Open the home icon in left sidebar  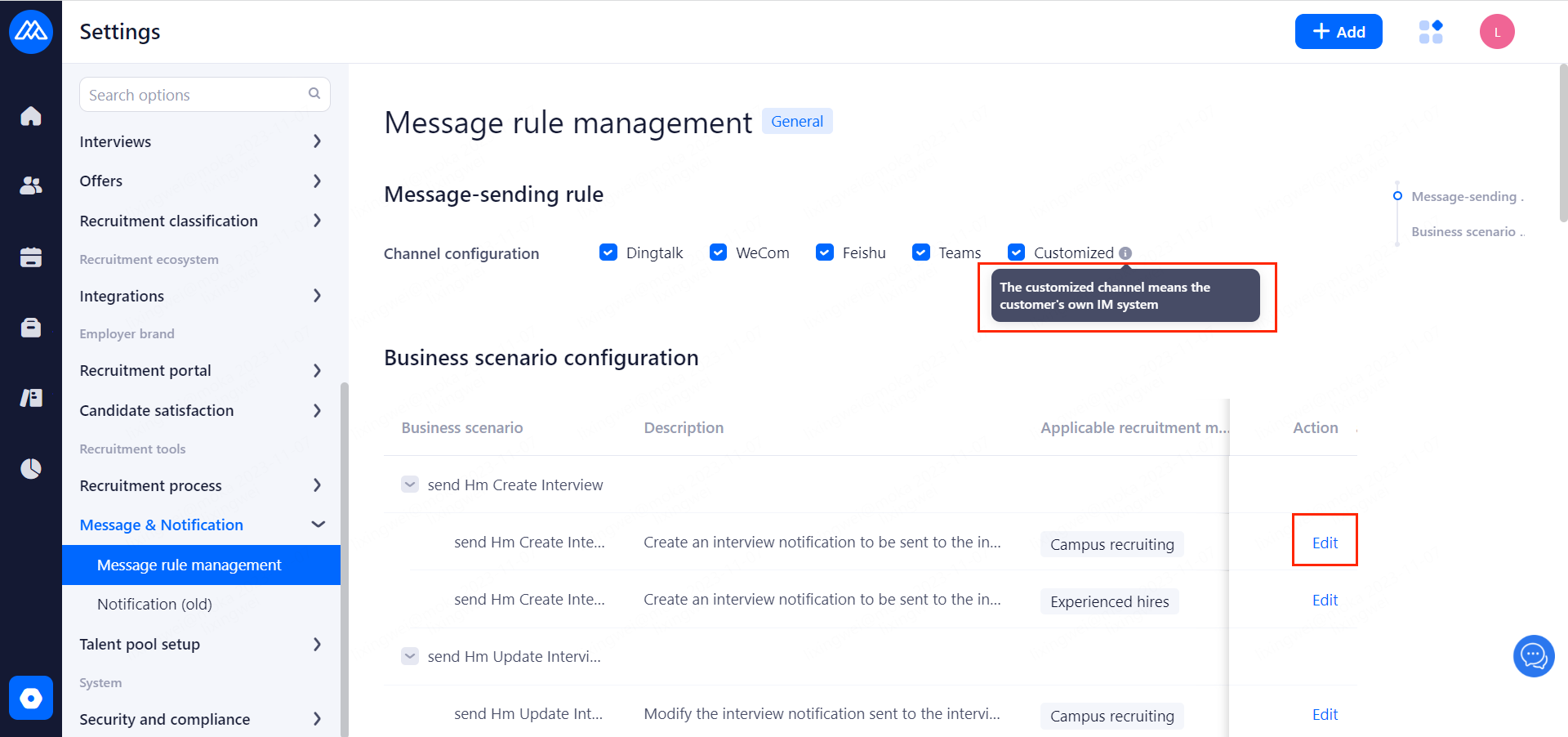[31, 117]
